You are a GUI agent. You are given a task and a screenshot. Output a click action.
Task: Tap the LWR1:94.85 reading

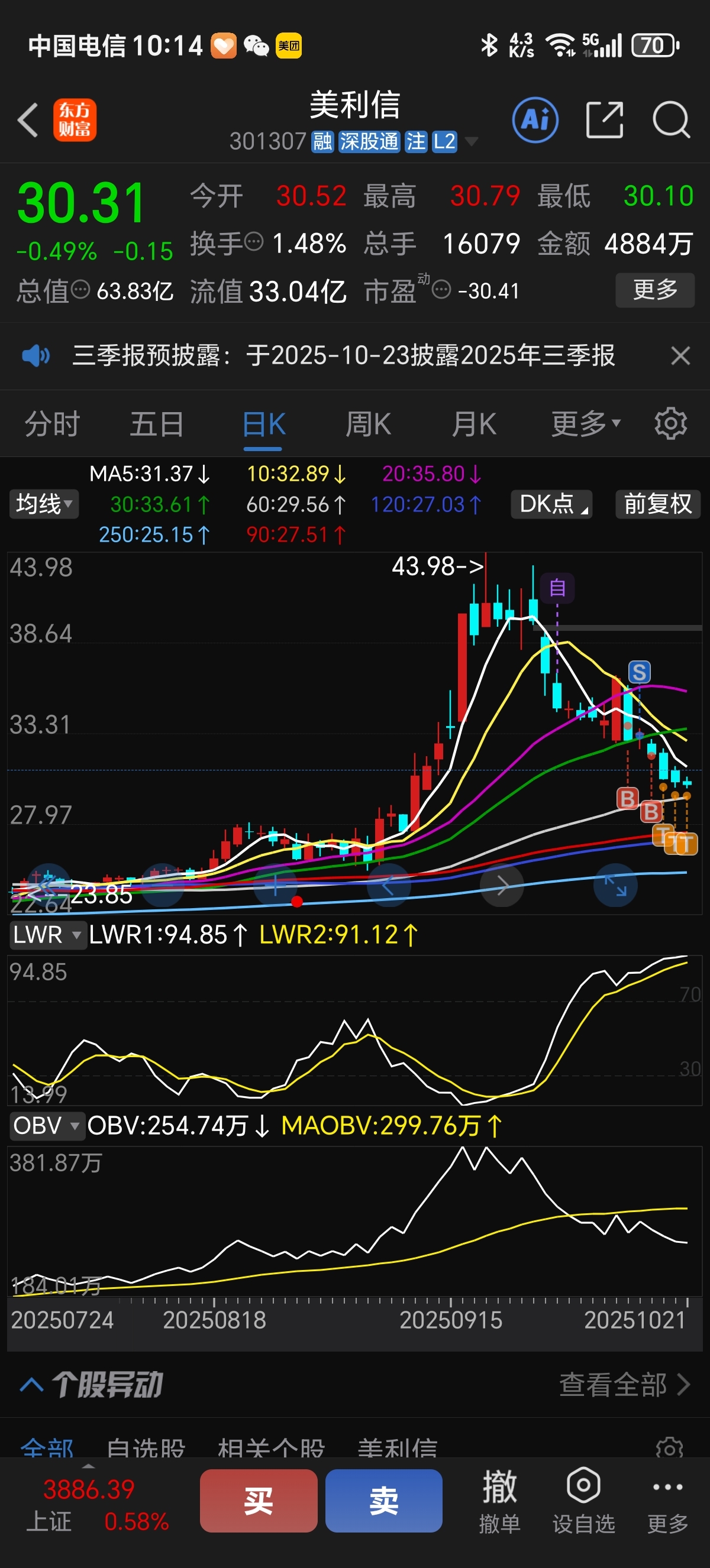click(x=168, y=934)
